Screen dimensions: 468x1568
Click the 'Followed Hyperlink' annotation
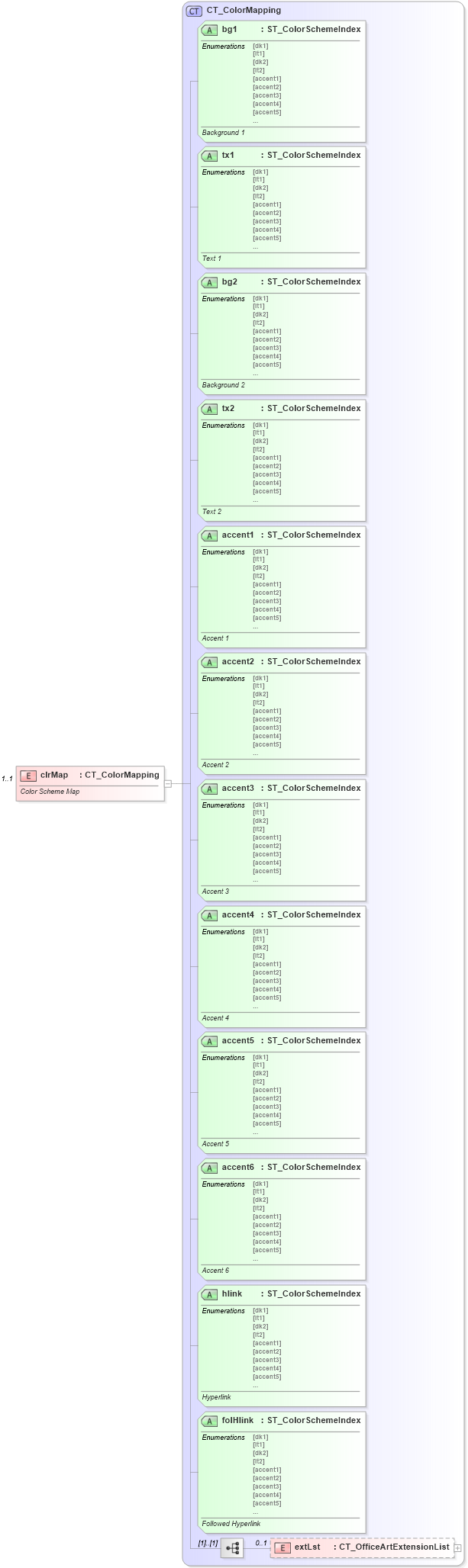(x=231, y=1524)
